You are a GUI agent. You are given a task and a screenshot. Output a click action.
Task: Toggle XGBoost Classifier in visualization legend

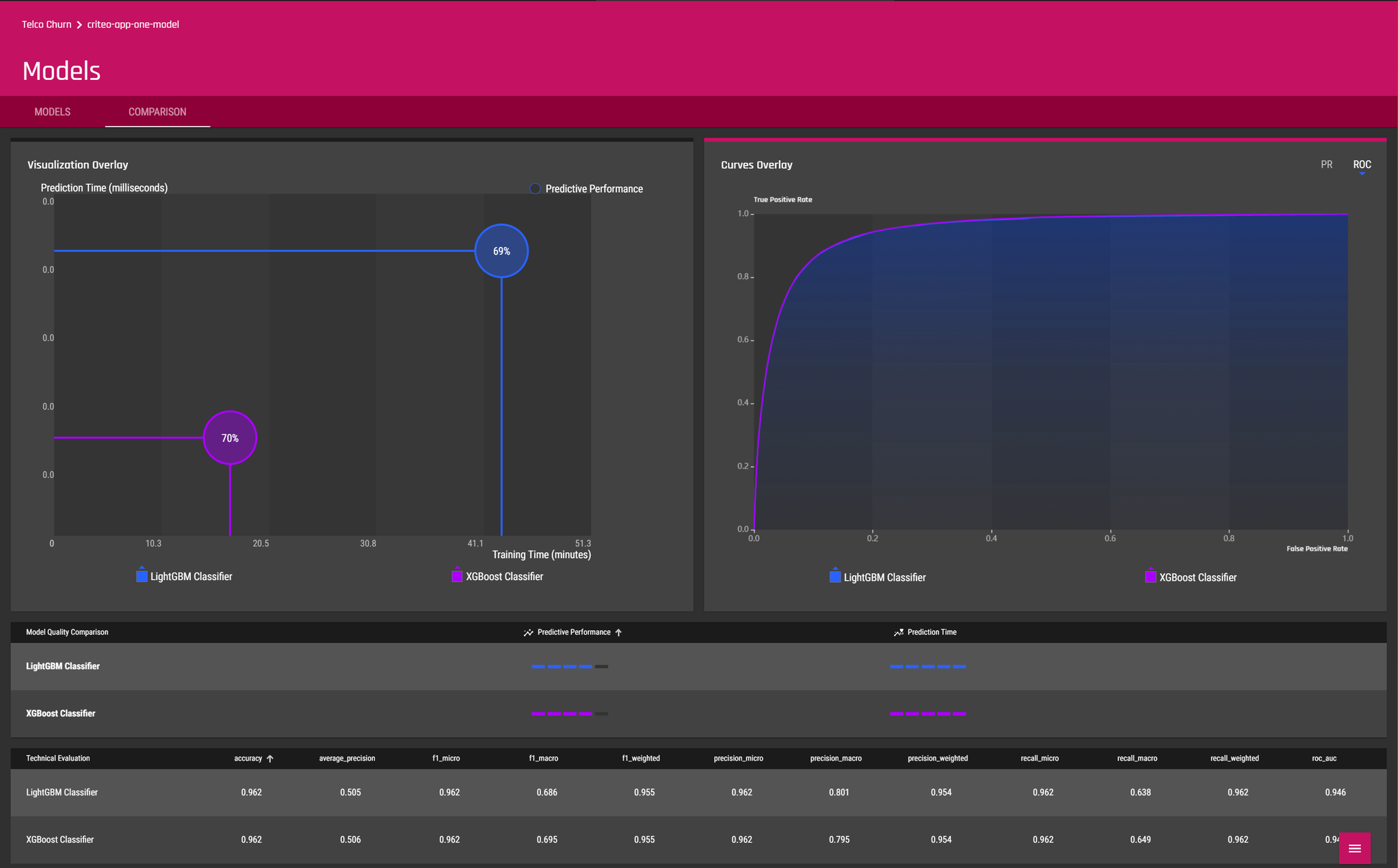[x=497, y=577]
